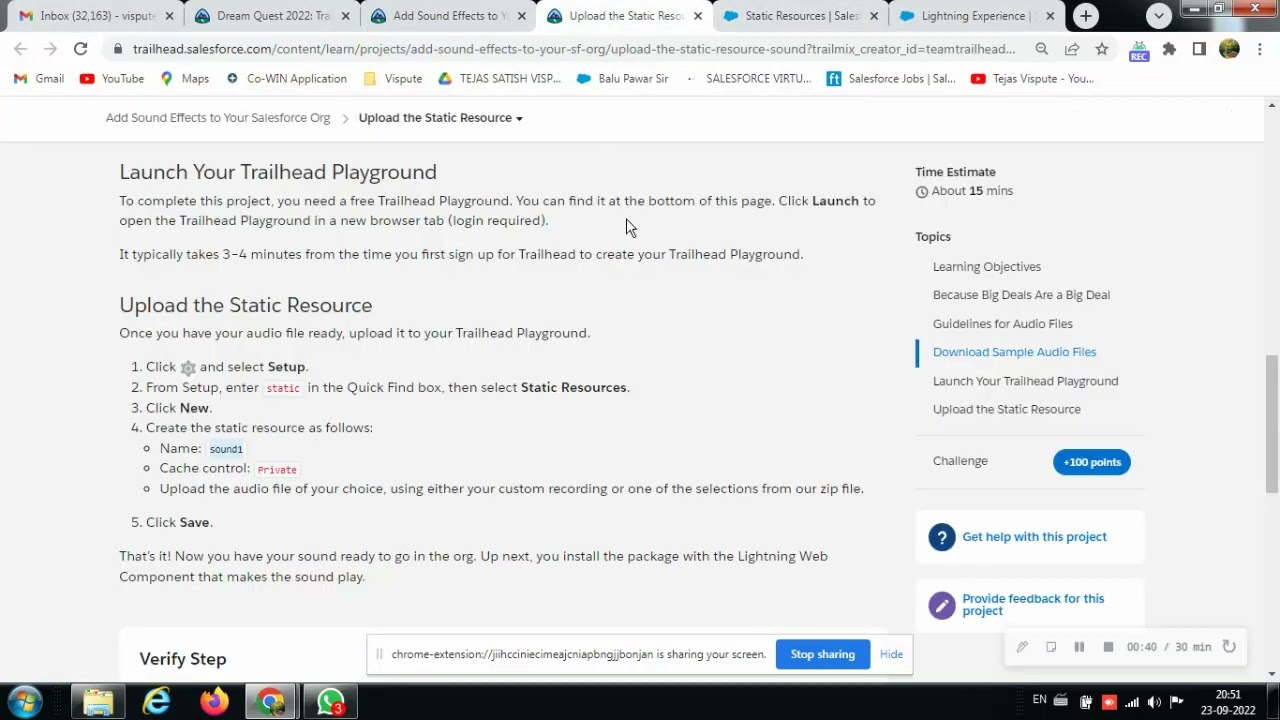This screenshot has width=1280, height=720.
Task: Open the REC screen recorder extension
Action: click(1139, 50)
